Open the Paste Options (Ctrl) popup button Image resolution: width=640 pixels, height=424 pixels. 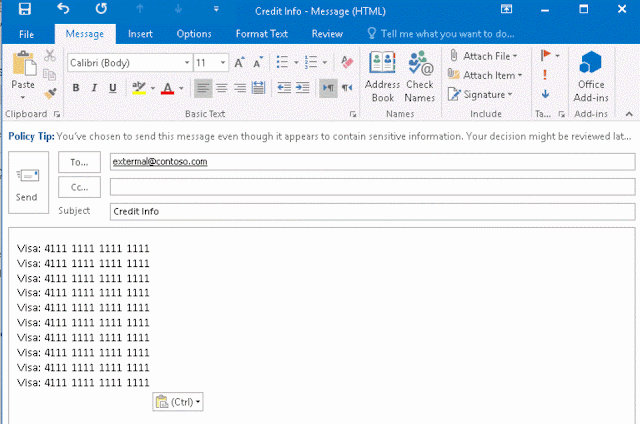point(178,402)
